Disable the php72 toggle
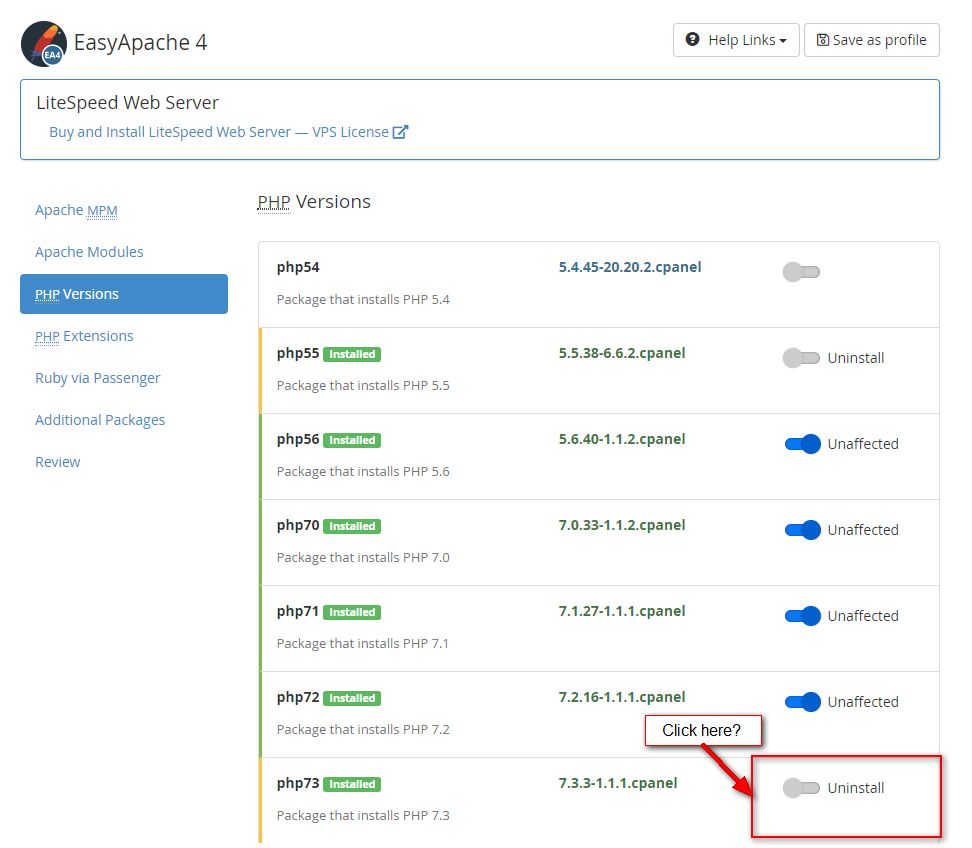972x848 pixels. [803, 702]
